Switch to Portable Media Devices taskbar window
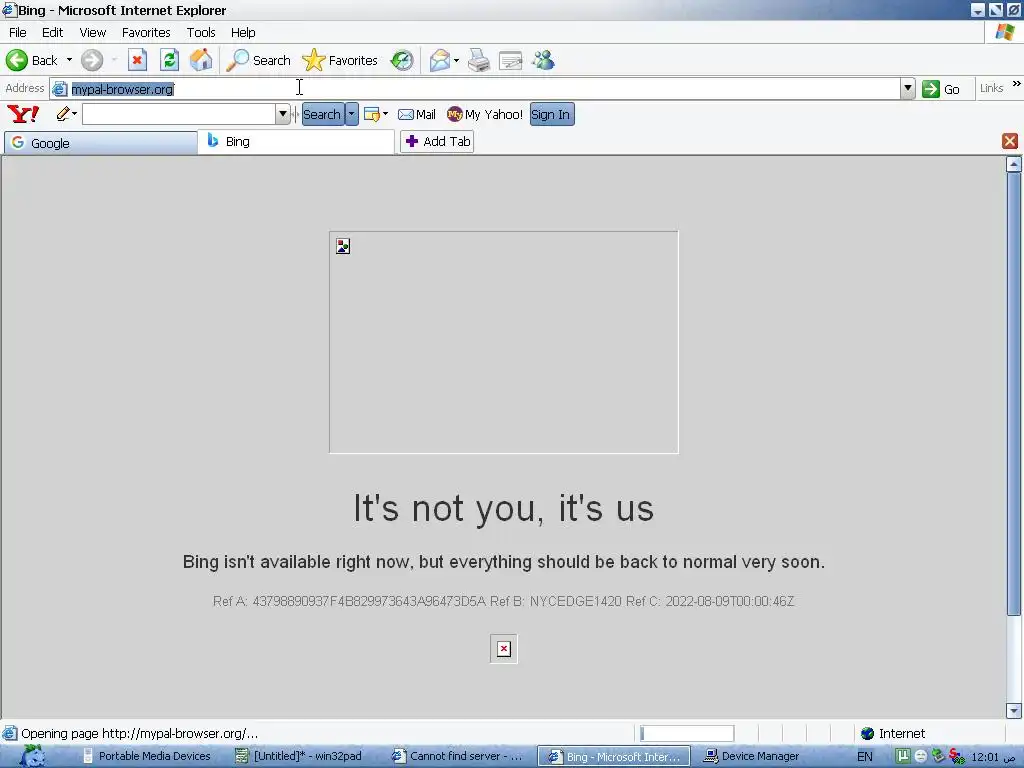1024x768 pixels. [x=147, y=756]
